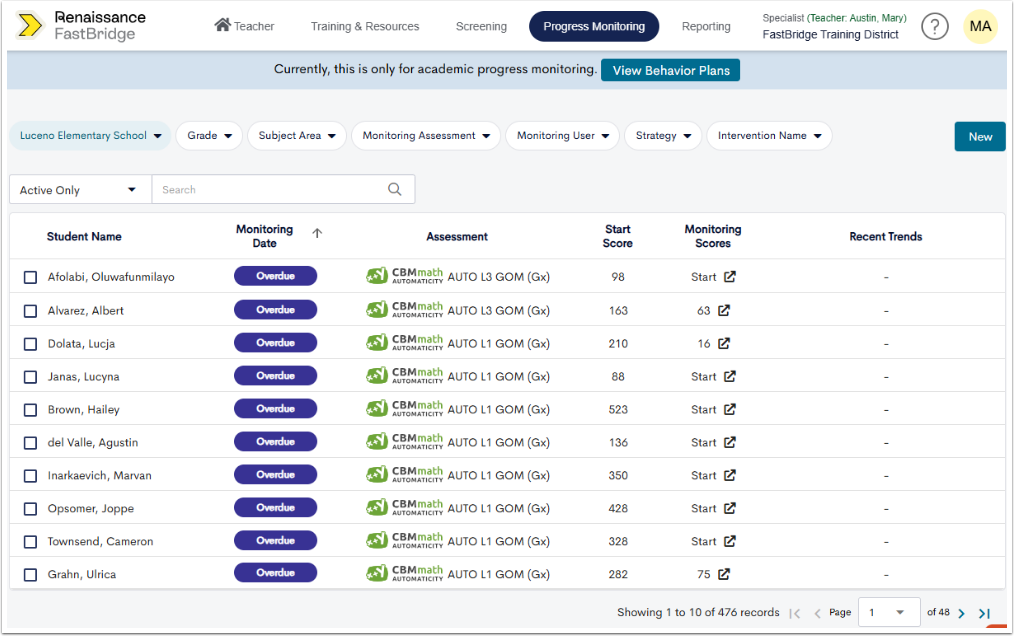Click Overdue badge for Inarkaevich, Marvan
This screenshot has width=1014, height=636.
pyautogui.click(x=275, y=475)
